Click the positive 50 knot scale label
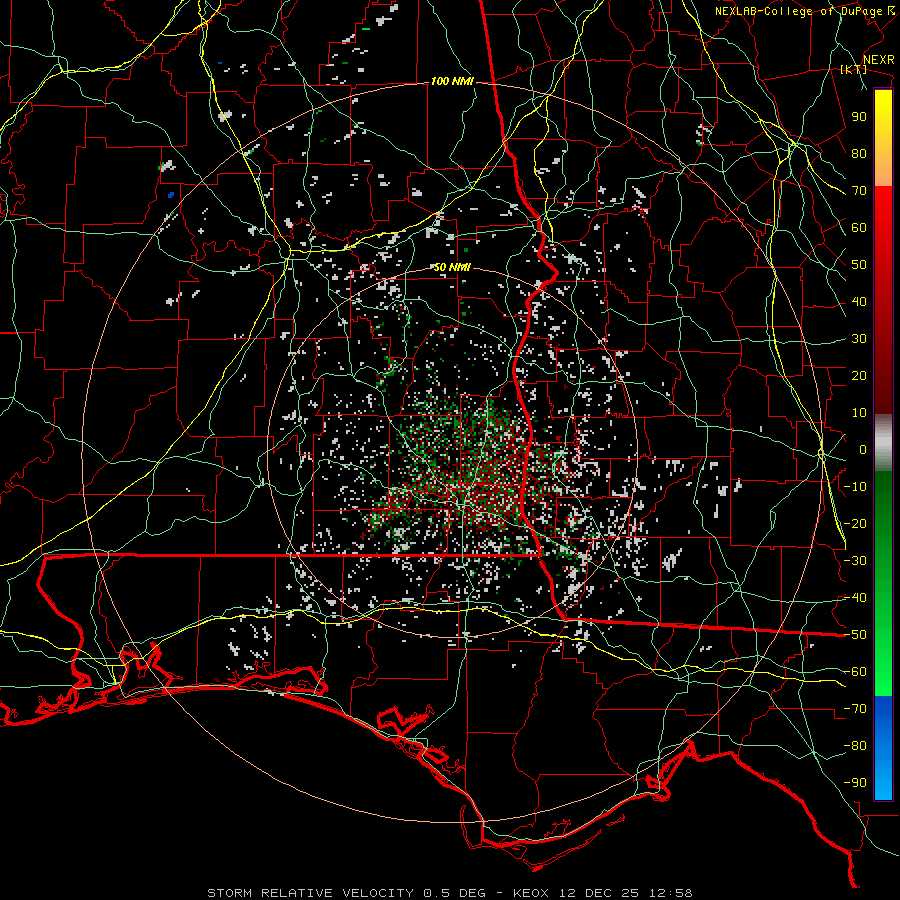900x900 pixels. (859, 265)
